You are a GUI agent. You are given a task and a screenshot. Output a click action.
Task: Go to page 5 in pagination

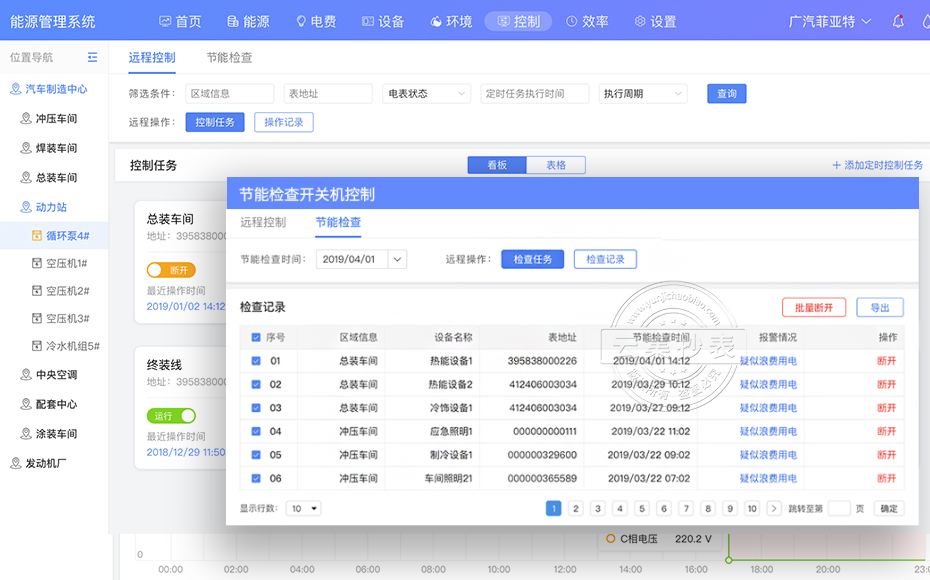[x=642, y=509]
